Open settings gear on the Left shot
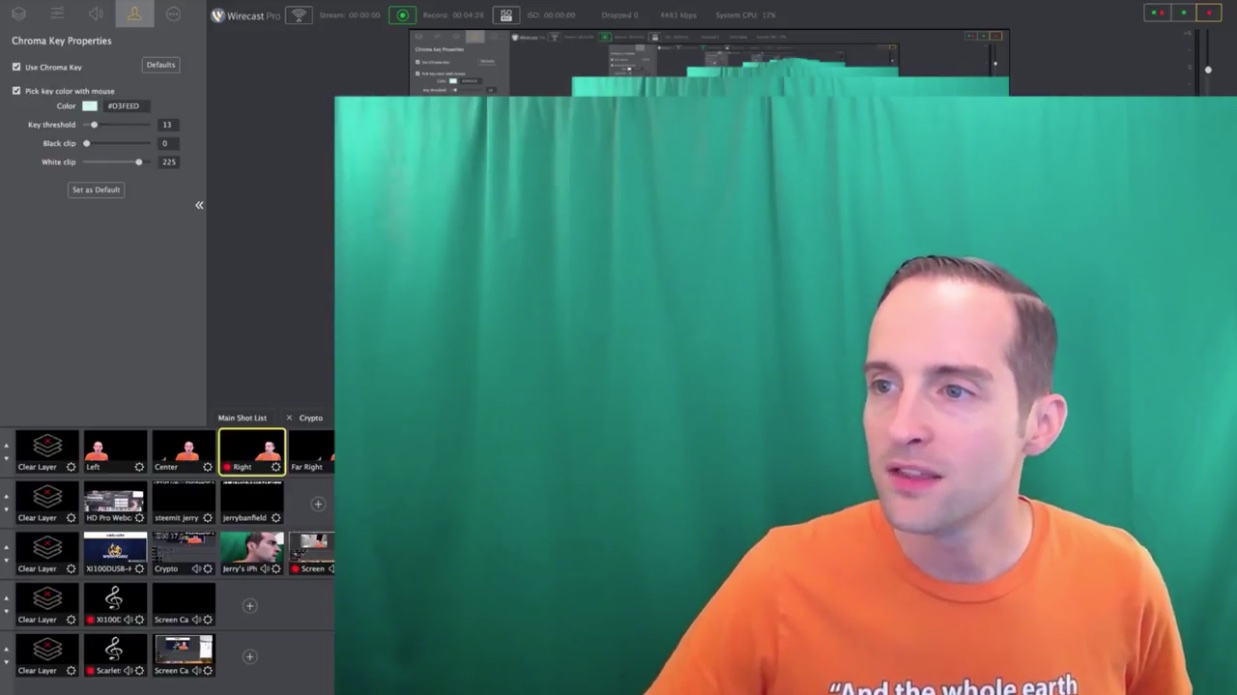1237x695 pixels. (139, 467)
